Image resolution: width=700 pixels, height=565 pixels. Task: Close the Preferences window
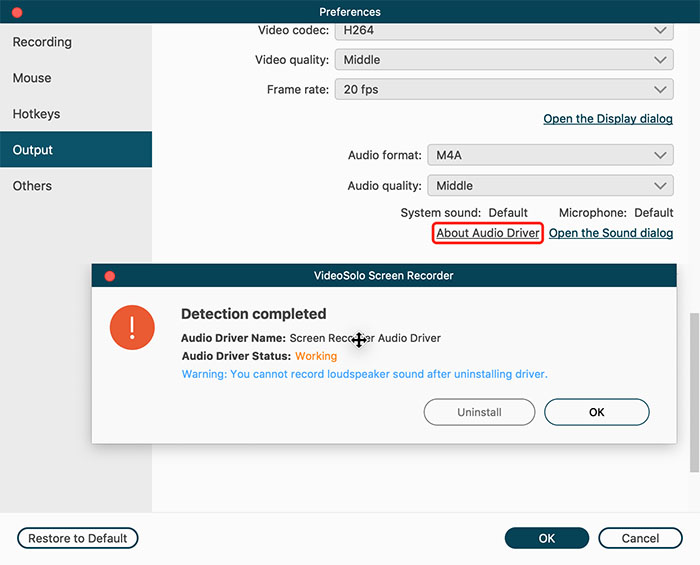tap(17, 12)
